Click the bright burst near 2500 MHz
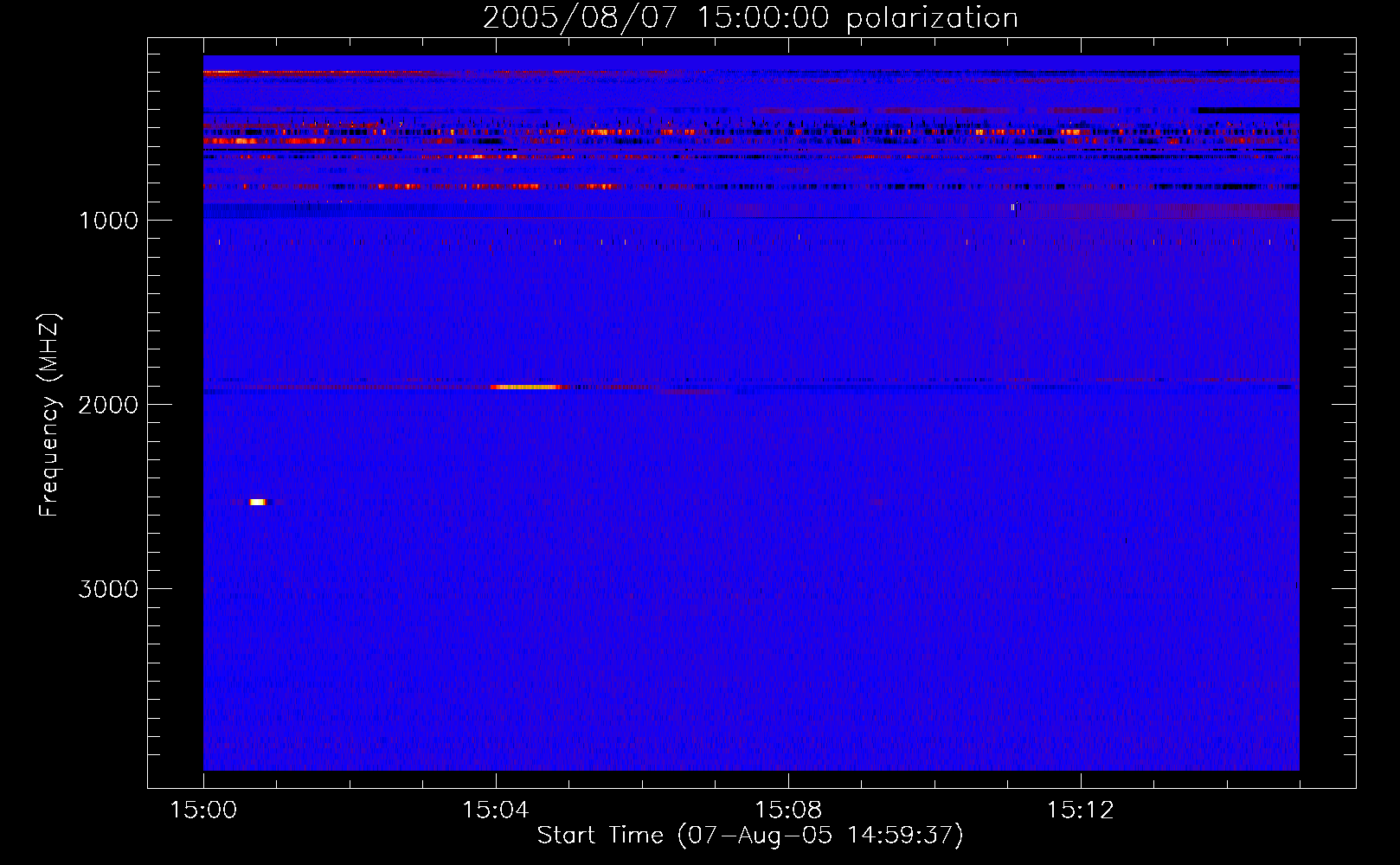This screenshot has width=1400, height=865. 258,502
